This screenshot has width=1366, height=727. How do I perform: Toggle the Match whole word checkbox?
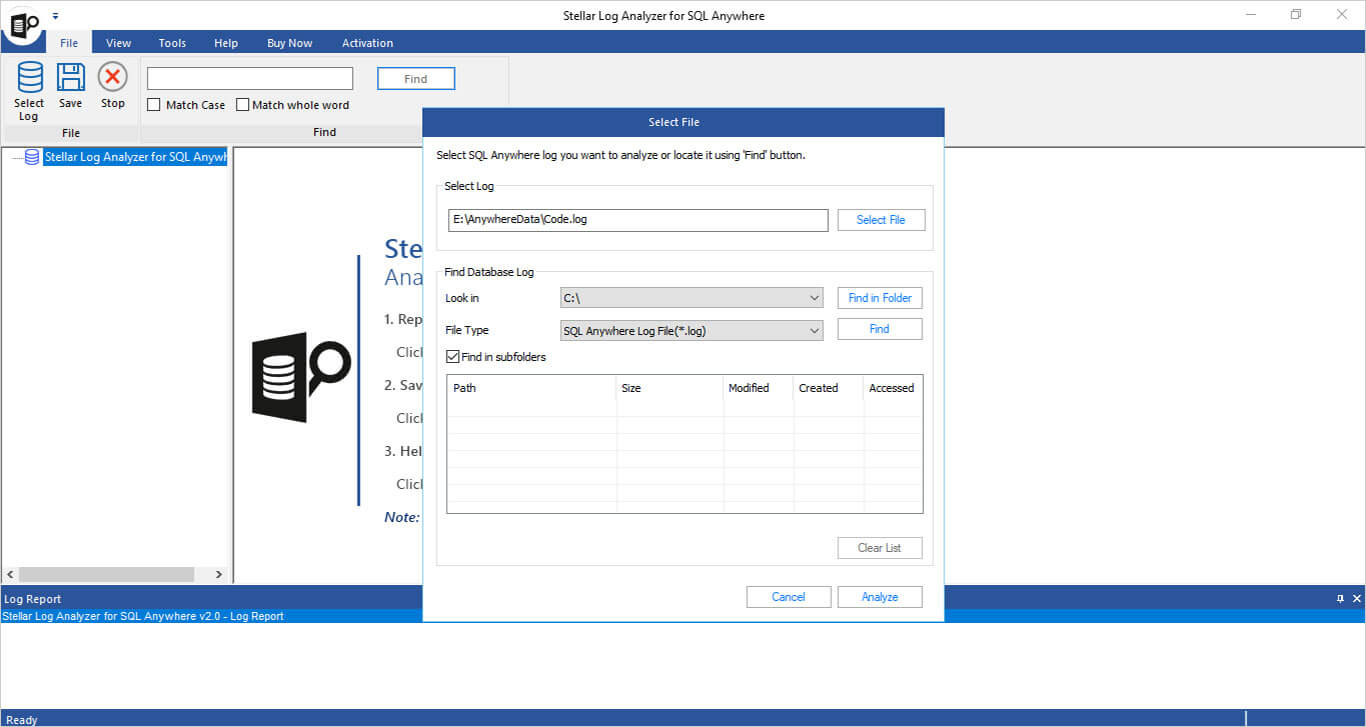point(243,105)
